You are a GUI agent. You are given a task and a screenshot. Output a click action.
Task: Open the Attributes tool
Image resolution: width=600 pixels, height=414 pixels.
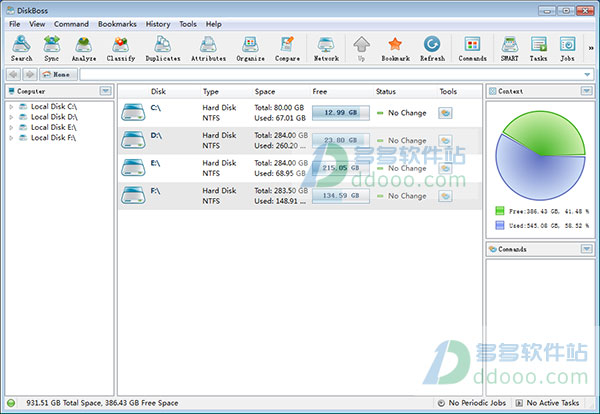coord(208,49)
